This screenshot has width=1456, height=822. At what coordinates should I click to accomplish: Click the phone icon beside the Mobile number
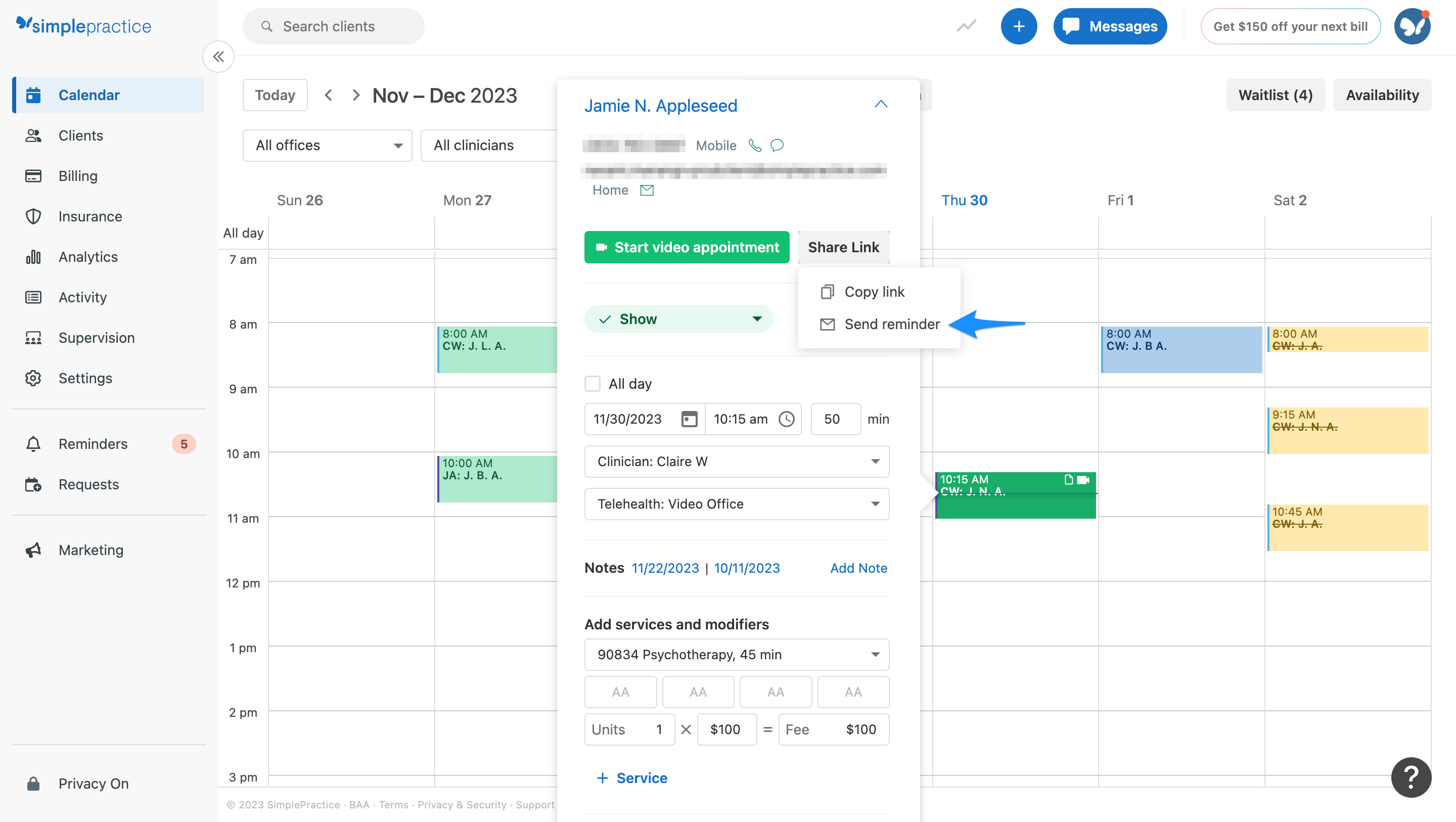755,145
